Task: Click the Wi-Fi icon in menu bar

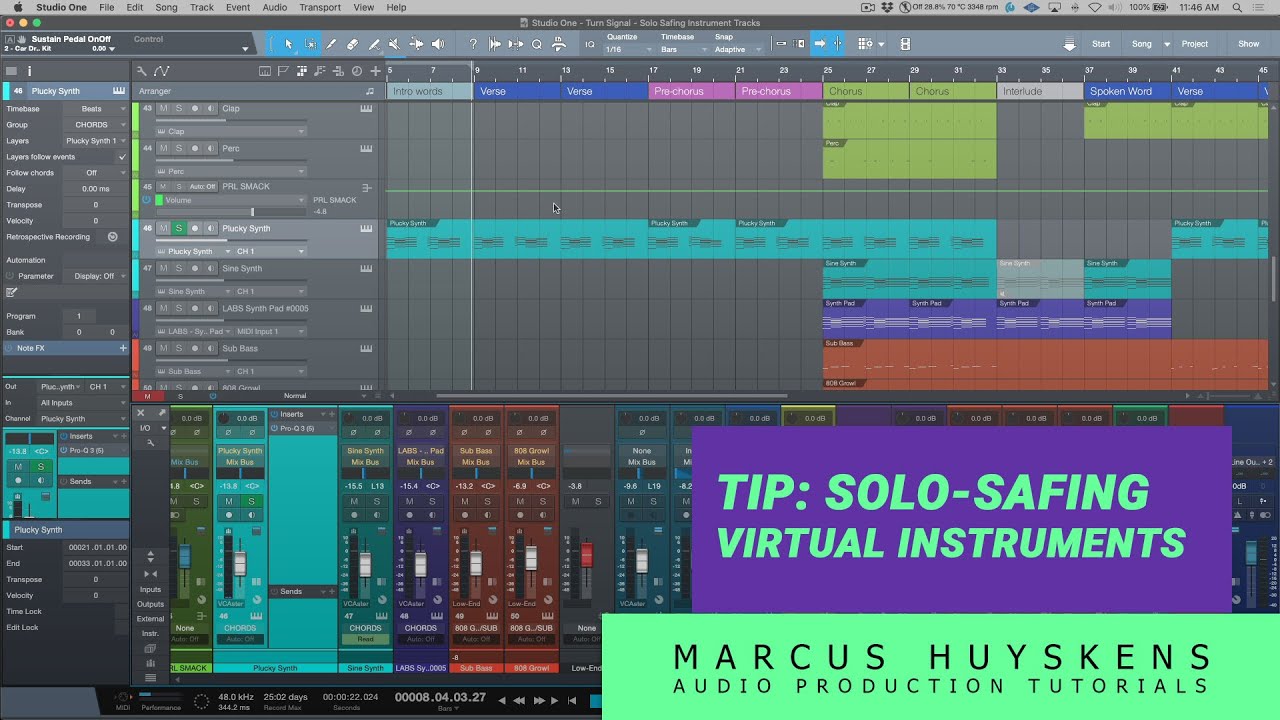Action: 1094,7
